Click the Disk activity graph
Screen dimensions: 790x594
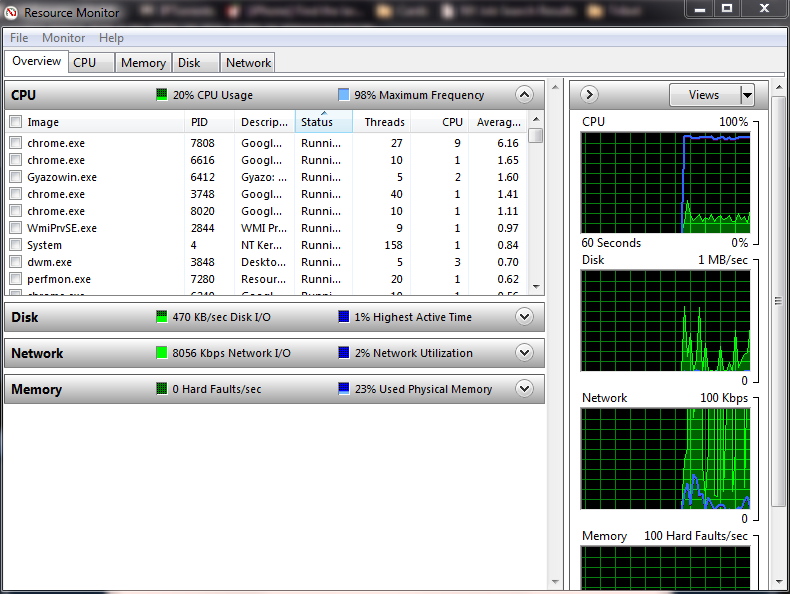[x=666, y=320]
